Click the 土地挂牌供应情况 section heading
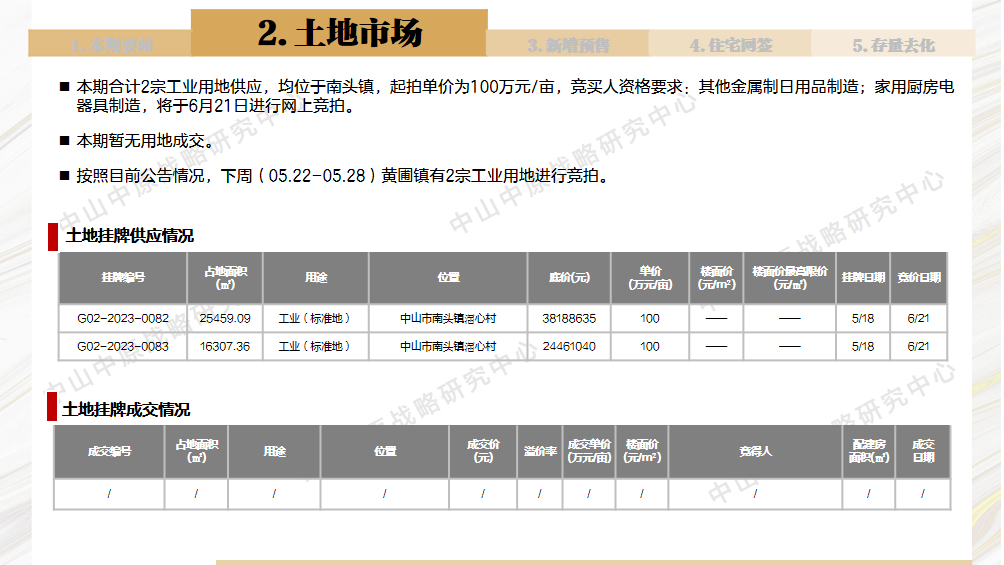The height and width of the screenshot is (565, 1004). (x=129, y=236)
